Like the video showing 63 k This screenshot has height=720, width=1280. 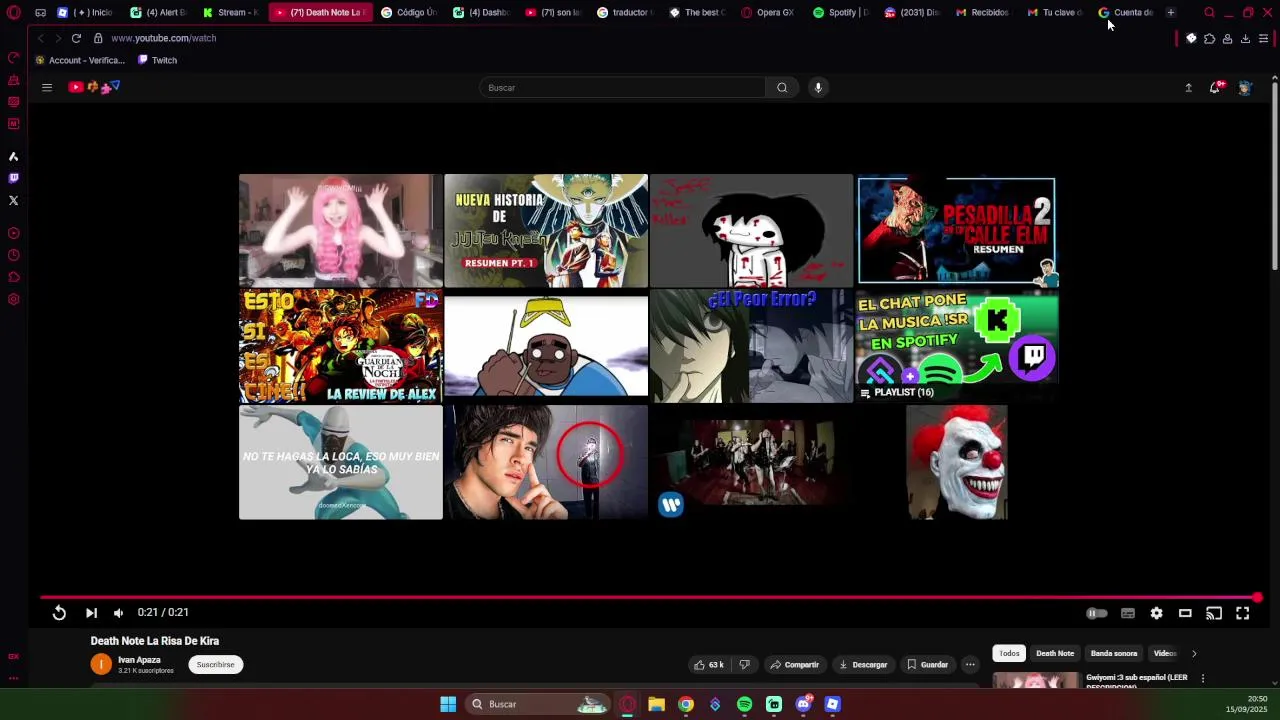pyautogui.click(x=708, y=665)
